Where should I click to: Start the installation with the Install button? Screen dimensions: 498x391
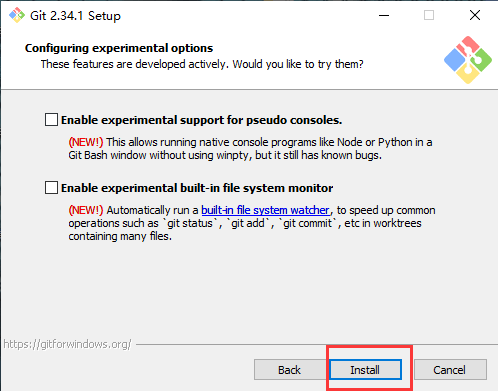[x=365, y=370]
